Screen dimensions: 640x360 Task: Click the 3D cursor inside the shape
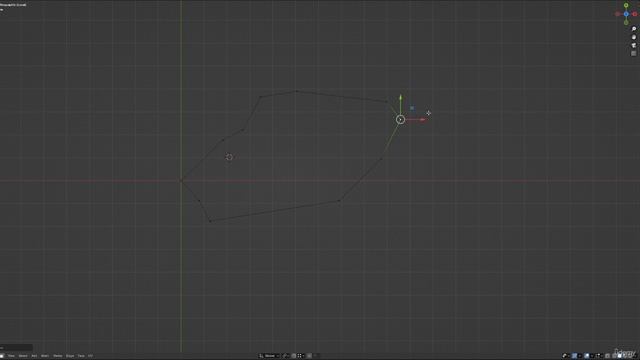point(229,157)
